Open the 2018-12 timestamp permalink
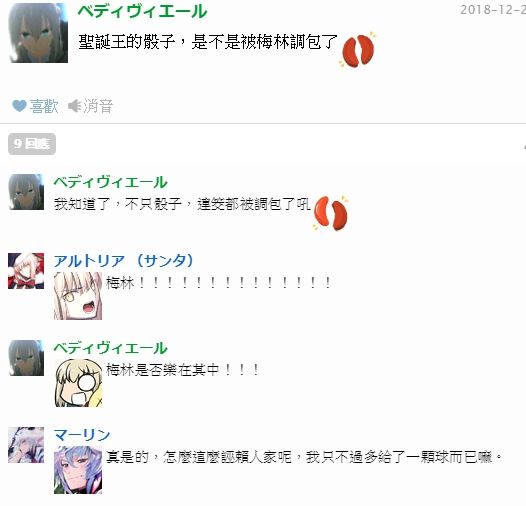 point(493,10)
